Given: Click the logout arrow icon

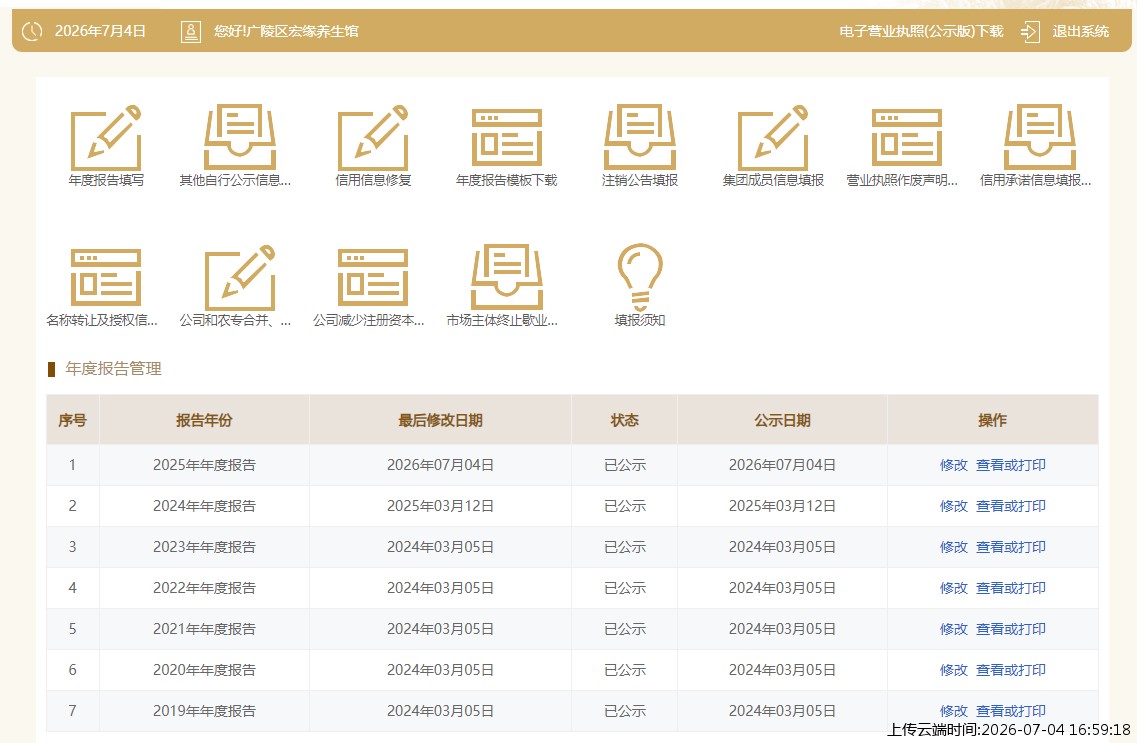Looking at the screenshot, I should click(x=1030, y=31).
